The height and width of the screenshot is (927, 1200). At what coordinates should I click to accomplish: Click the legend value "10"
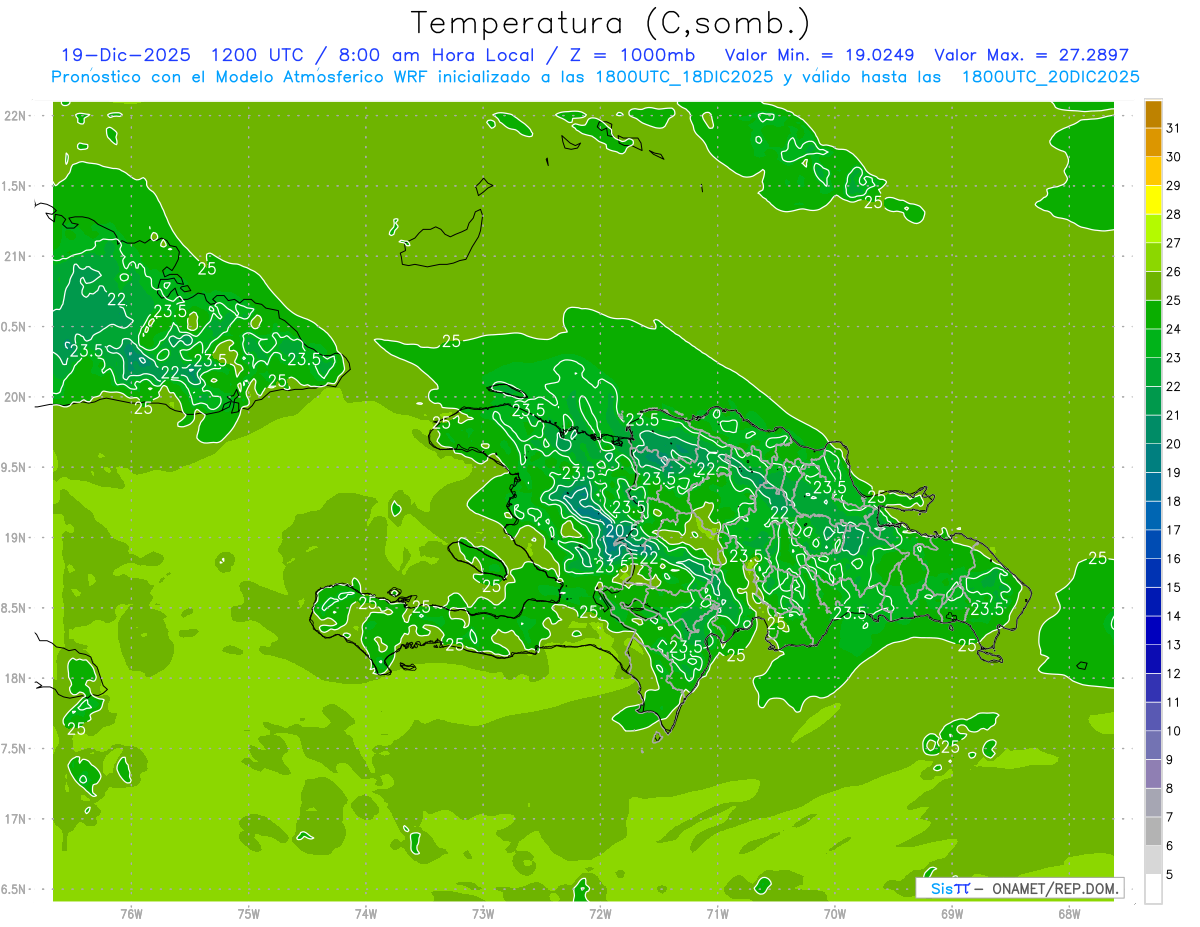tap(1174, 731)
